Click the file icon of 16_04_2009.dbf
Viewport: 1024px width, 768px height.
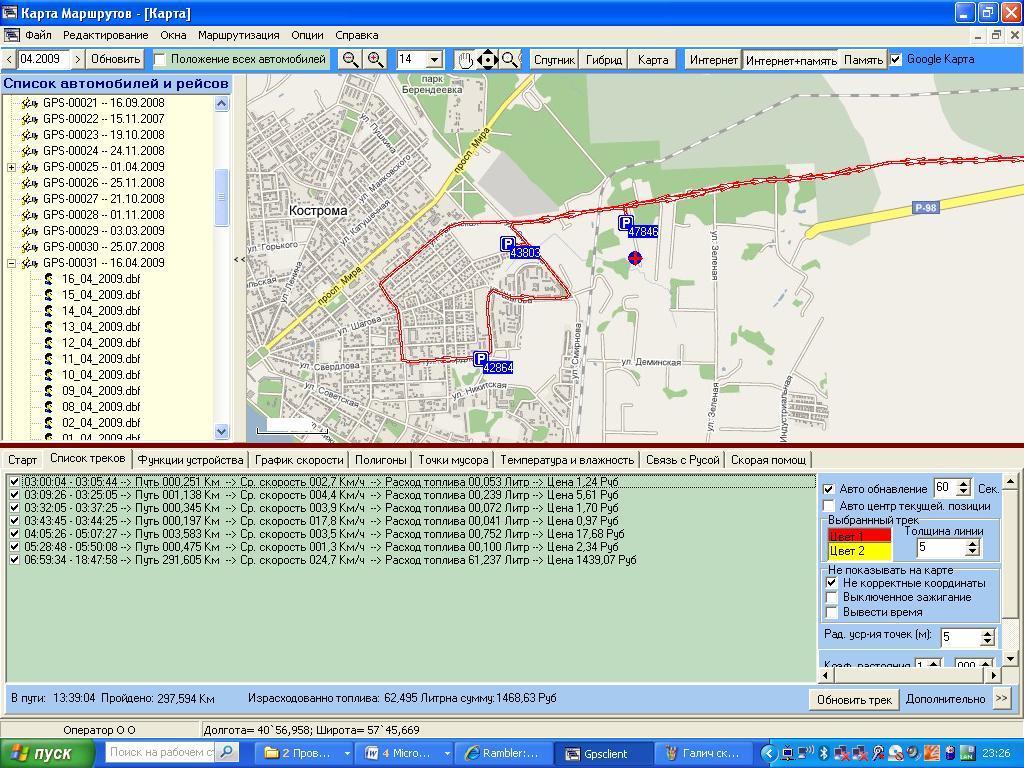coord(48,280)
